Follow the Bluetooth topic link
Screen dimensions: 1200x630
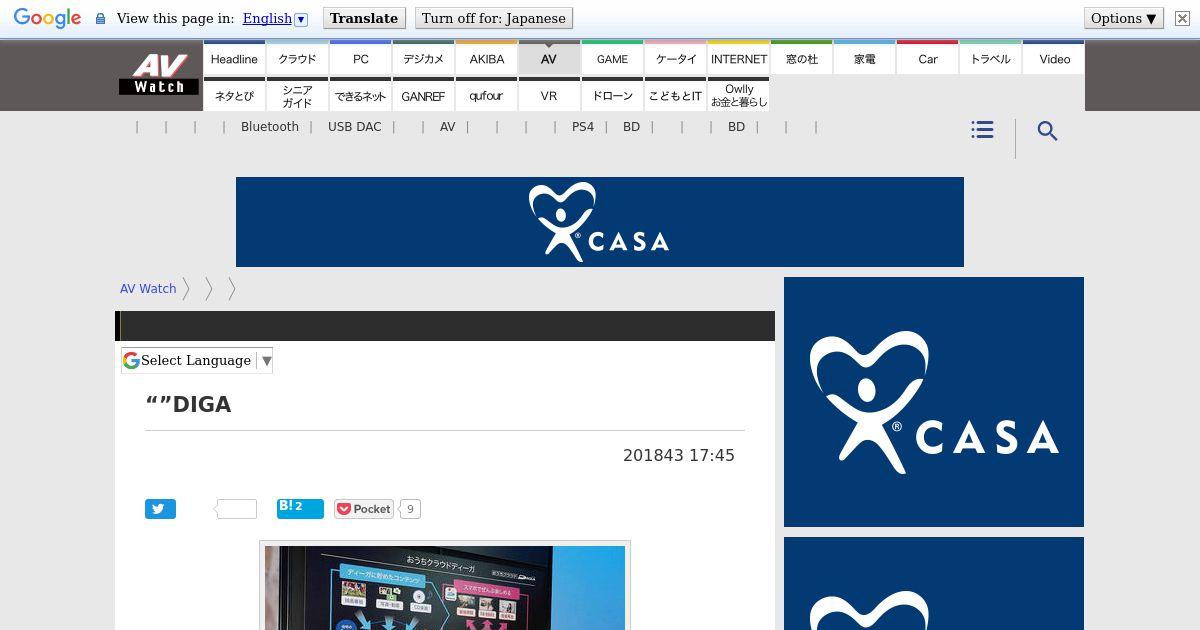point(270,127)
